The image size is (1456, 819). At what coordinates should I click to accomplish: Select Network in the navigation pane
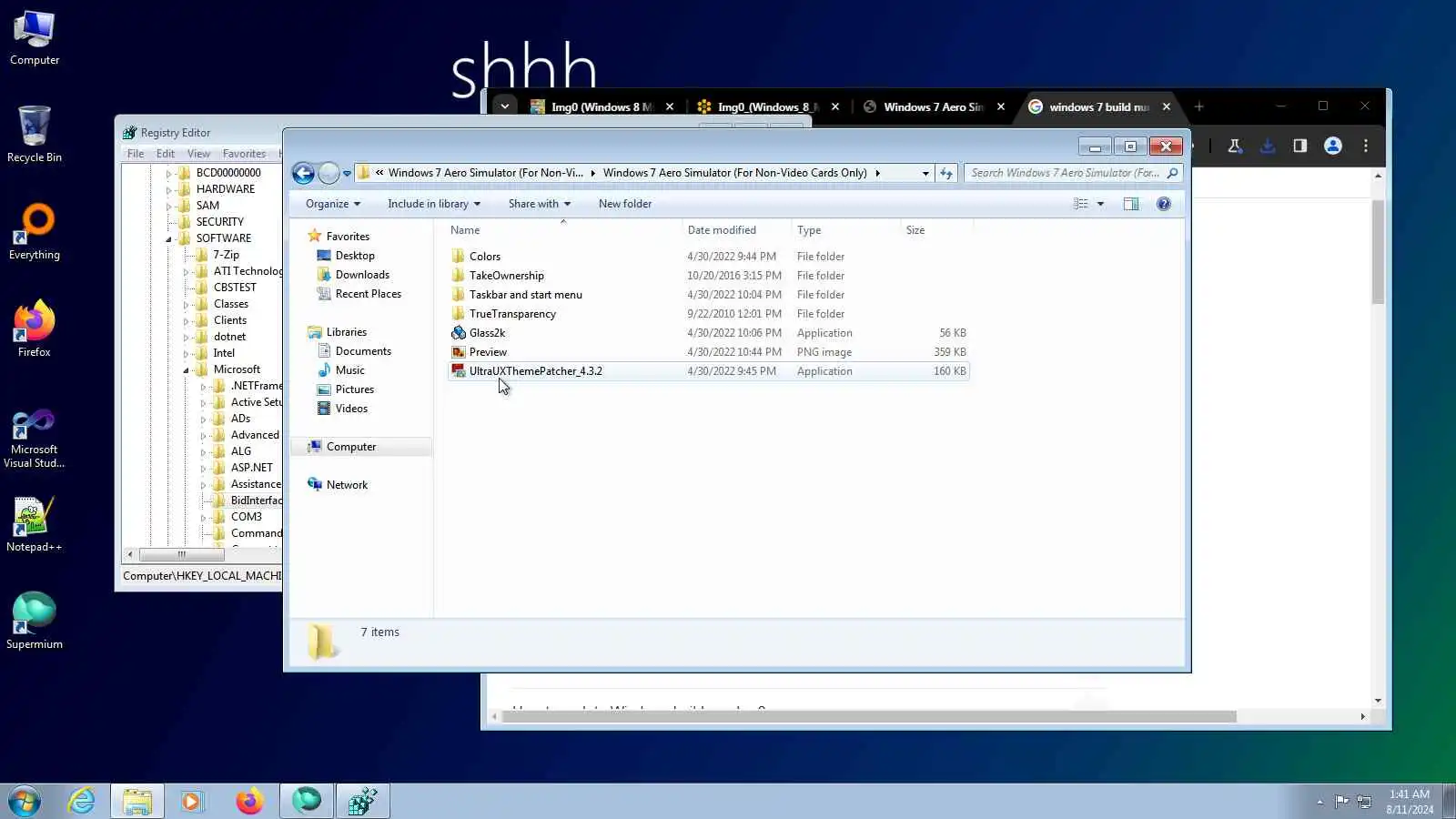click(347, 485)
